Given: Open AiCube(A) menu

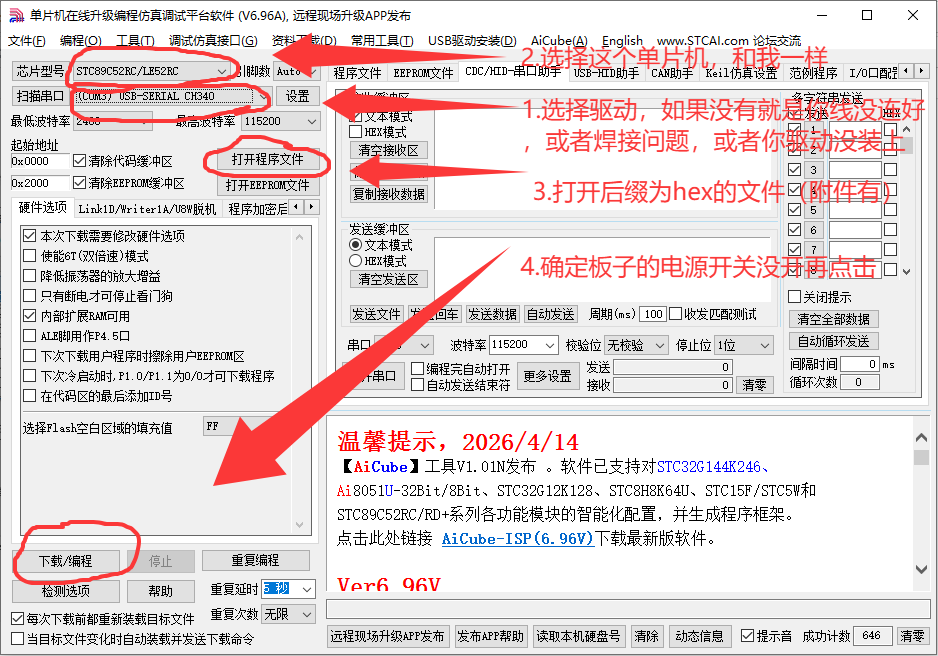Looking at the screenshot, I should point(559,41).
